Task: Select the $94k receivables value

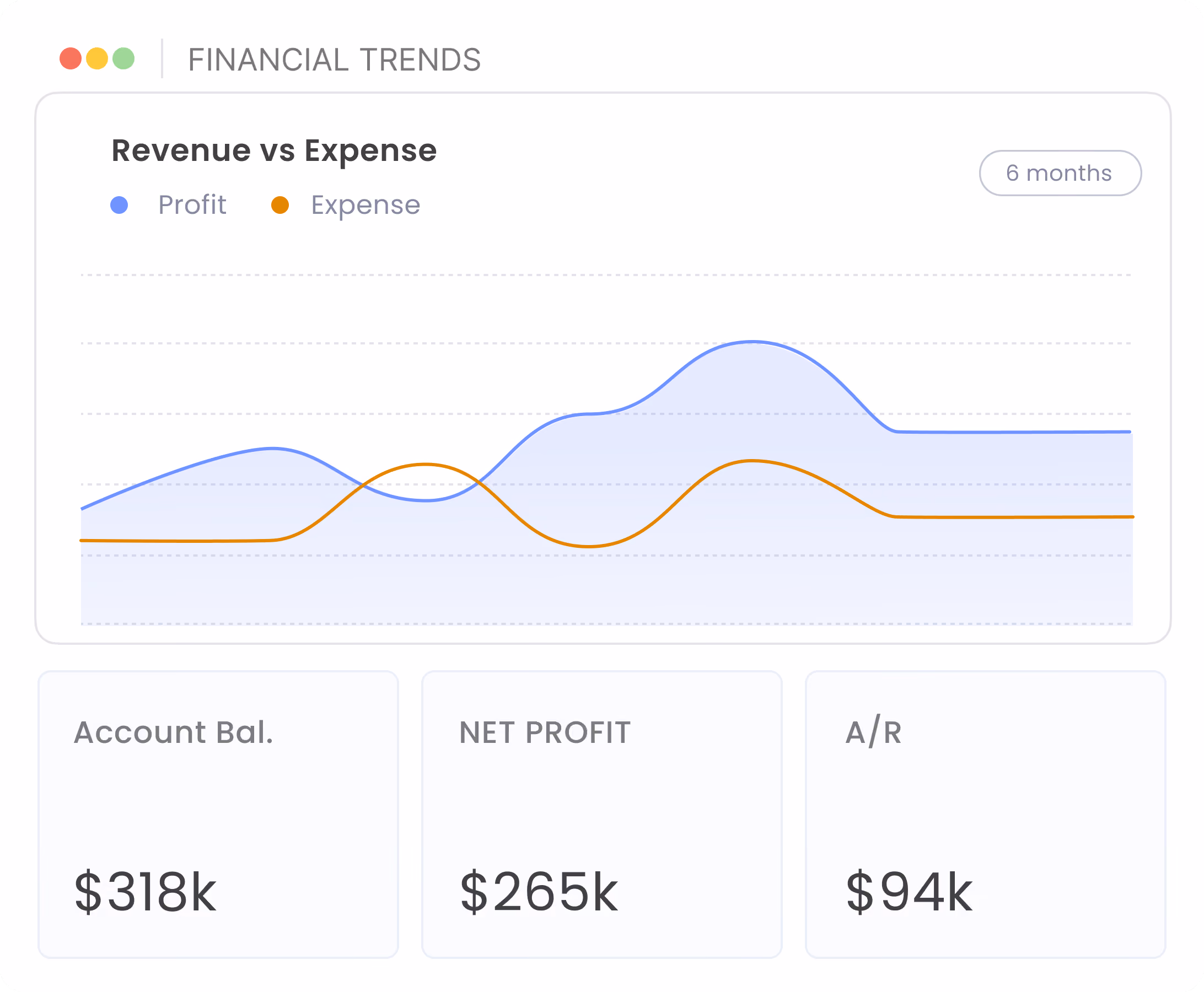Action: point(909,892)
